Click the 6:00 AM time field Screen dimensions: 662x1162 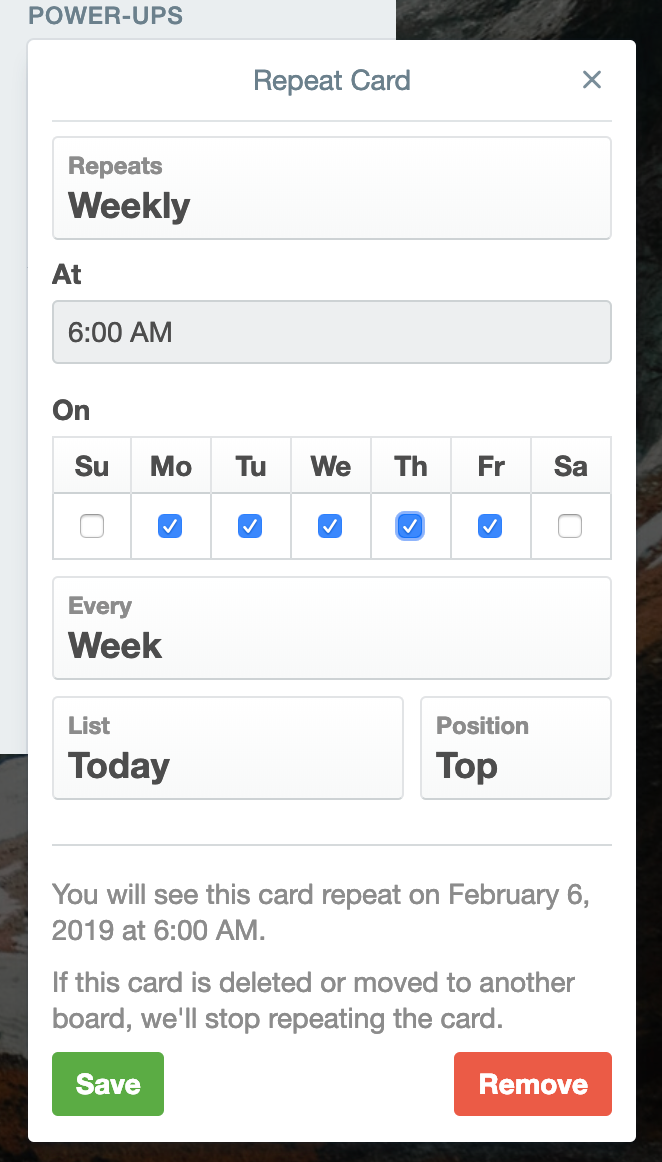[332, 332]
